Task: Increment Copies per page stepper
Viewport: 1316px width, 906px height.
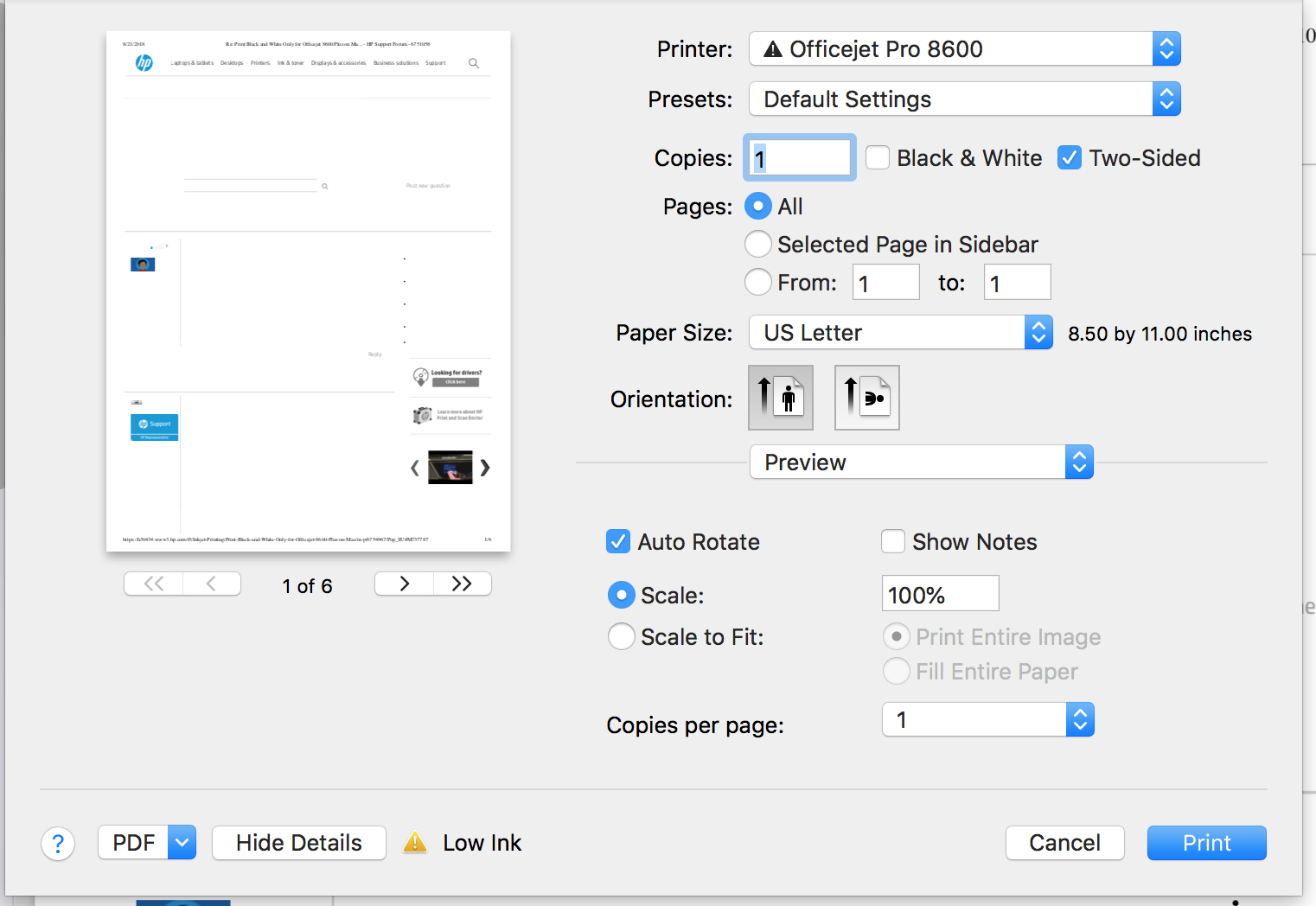Action: tap(1079, 713)
